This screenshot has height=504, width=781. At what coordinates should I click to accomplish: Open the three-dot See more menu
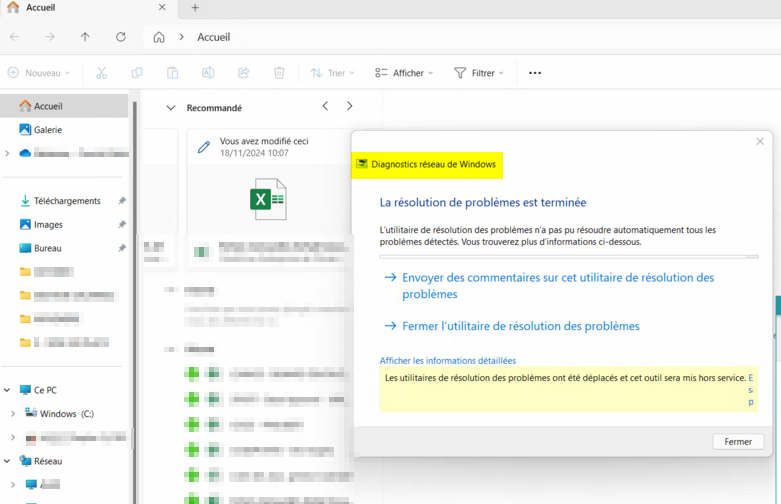tap(535, 73)
